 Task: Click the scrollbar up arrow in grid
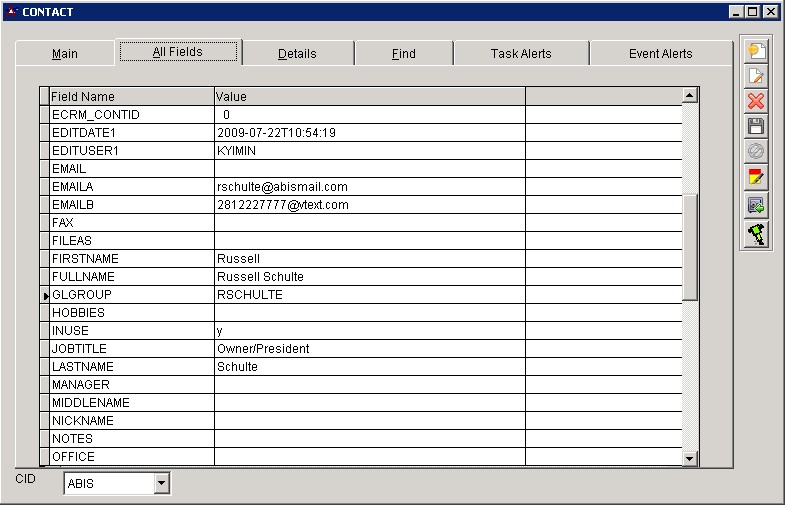(x=689, y=95)
